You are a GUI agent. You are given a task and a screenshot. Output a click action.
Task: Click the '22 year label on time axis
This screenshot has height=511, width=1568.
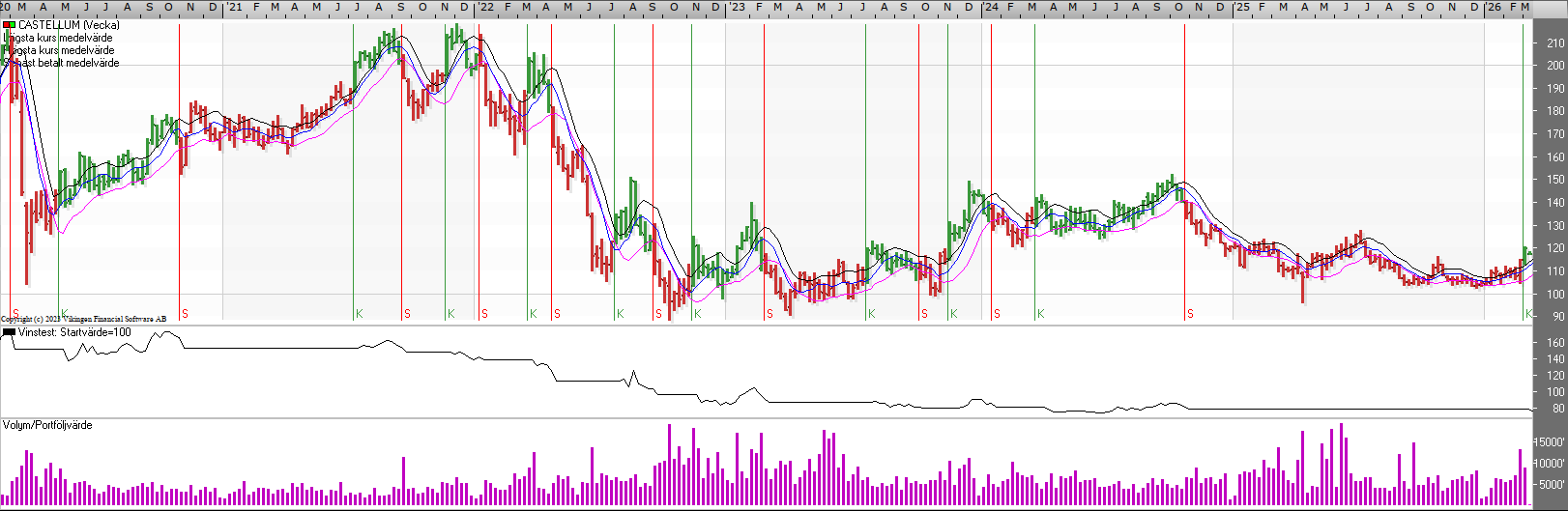click(x=485, y=7)
